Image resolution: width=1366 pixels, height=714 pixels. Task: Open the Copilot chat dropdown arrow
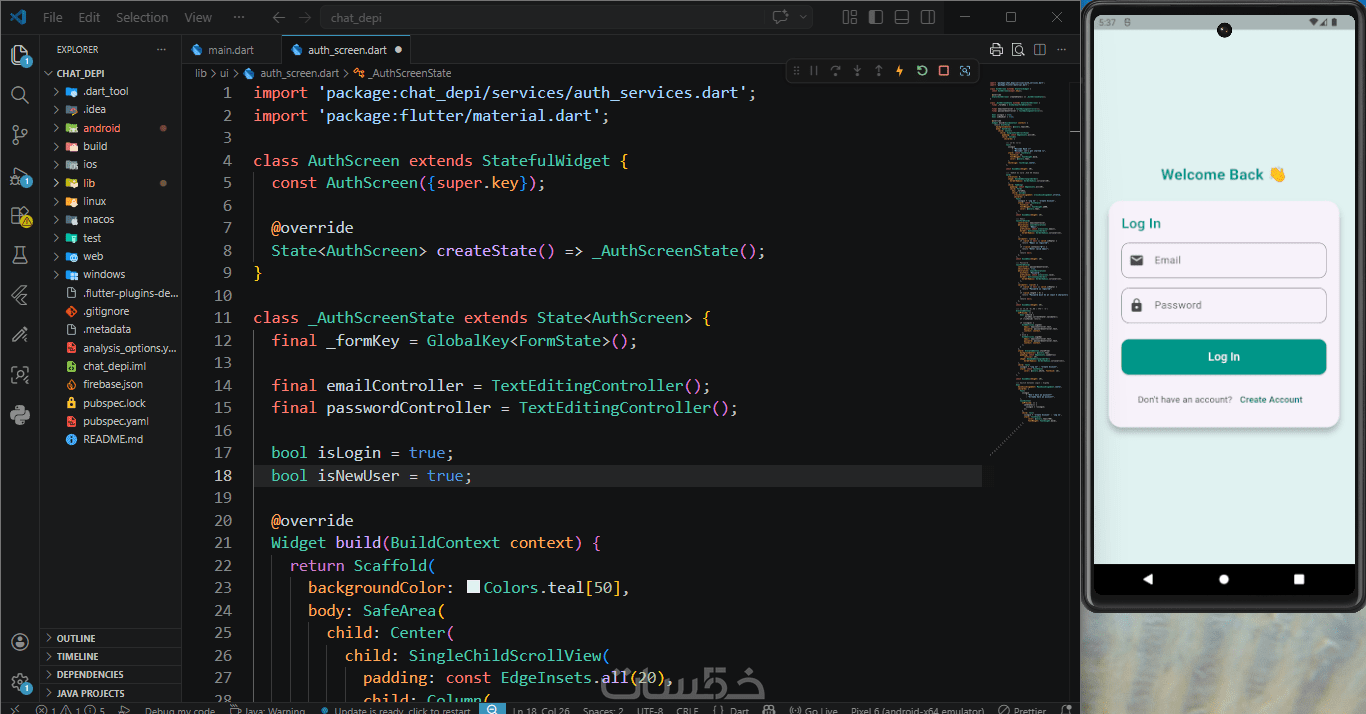coord(802,17)
